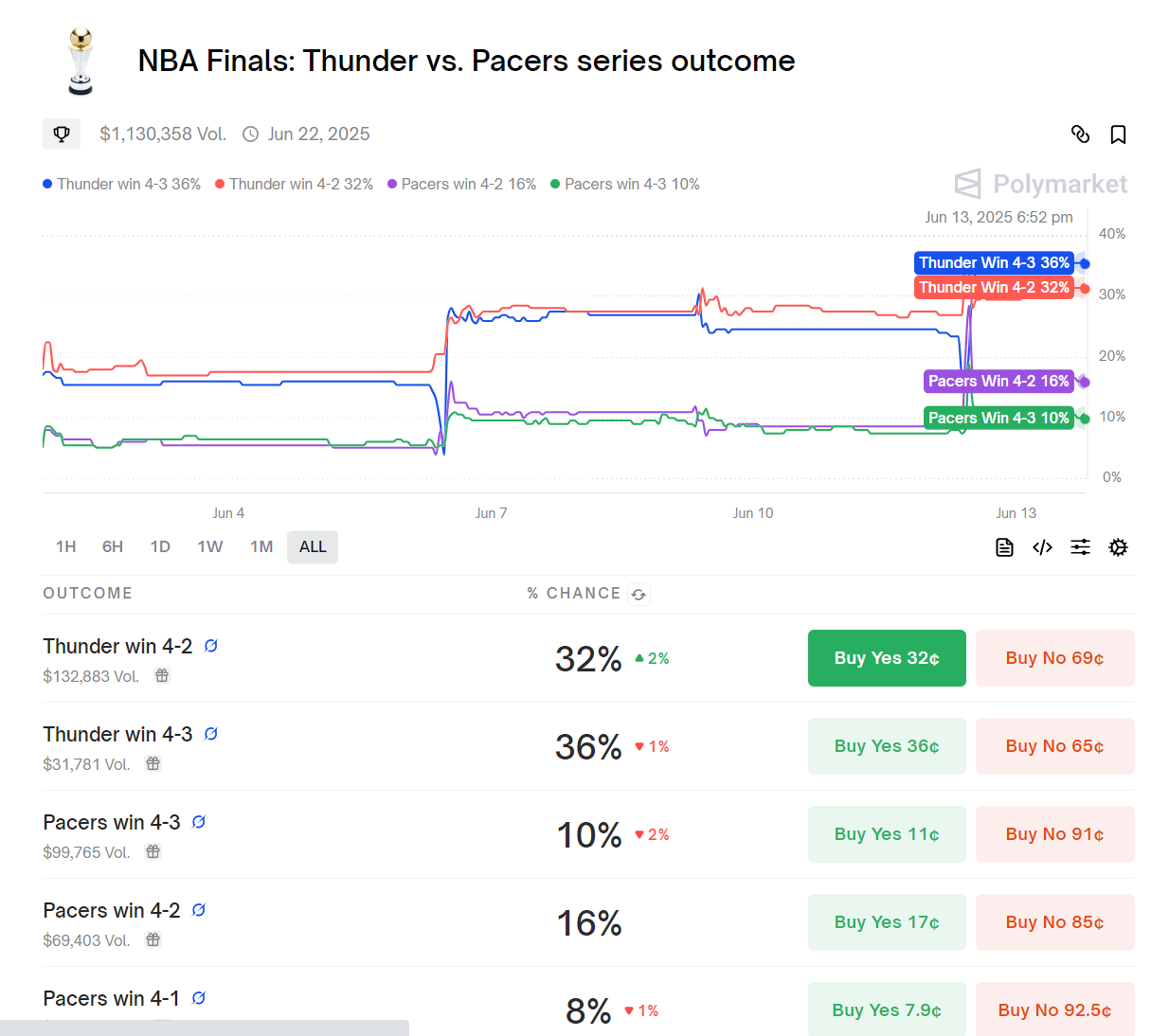Open the embed code icon
This screenshot has width=1151, height=1036.
click(x=1042, y=547)
